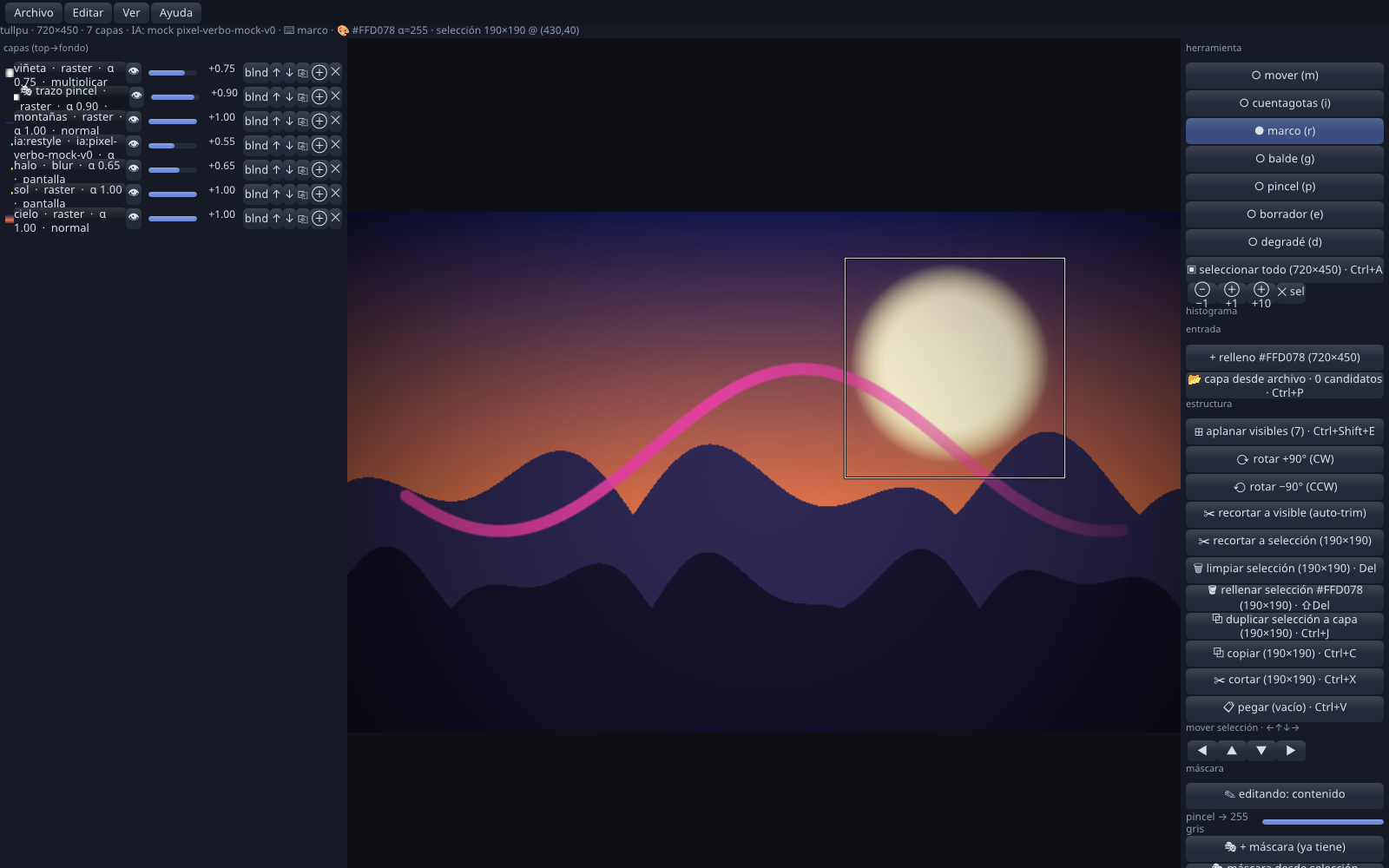The width and height of the screenshot is (1389, 868).
Task: Adjust the pincel gris mask slider
Action: 1323,821
